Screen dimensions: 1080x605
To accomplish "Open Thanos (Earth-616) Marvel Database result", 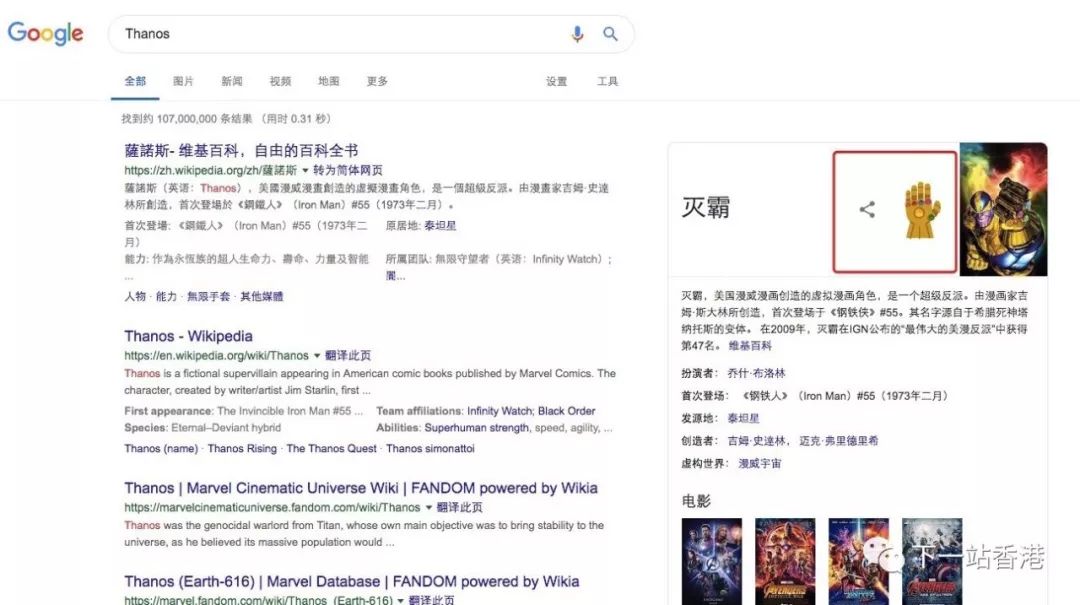I will tap(351, 581).
